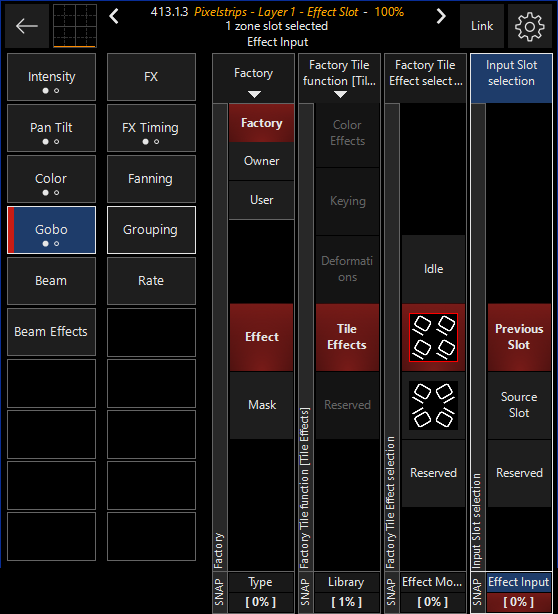Expand the Factory column dropdown arrow

point(254,94)
